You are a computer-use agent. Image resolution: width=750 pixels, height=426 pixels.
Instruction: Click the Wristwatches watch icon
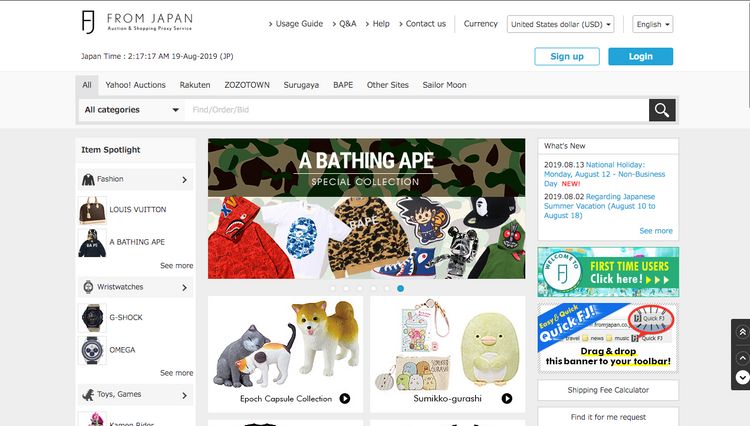[88, 287]
